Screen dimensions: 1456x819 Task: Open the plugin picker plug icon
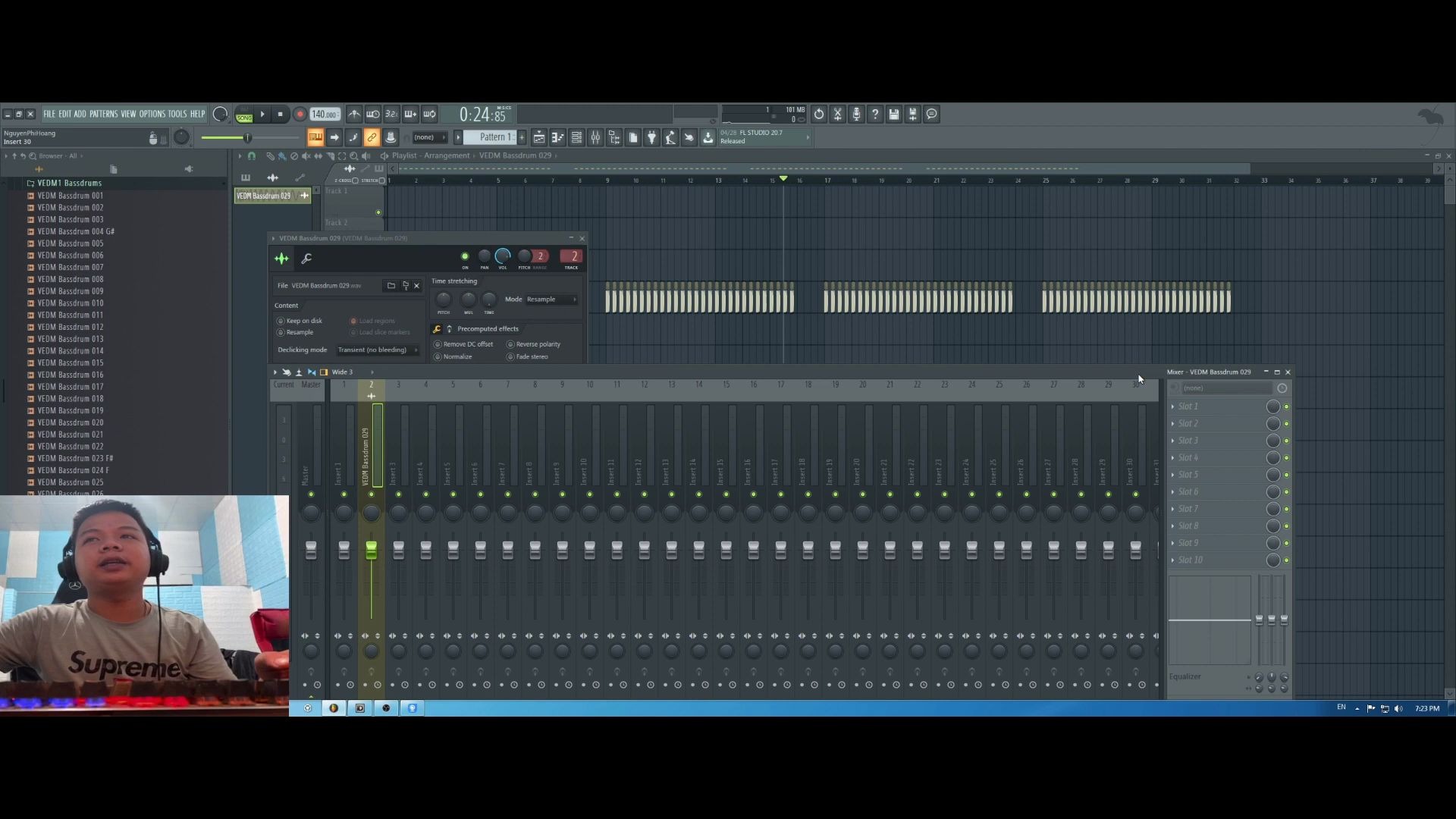(651, 137)
